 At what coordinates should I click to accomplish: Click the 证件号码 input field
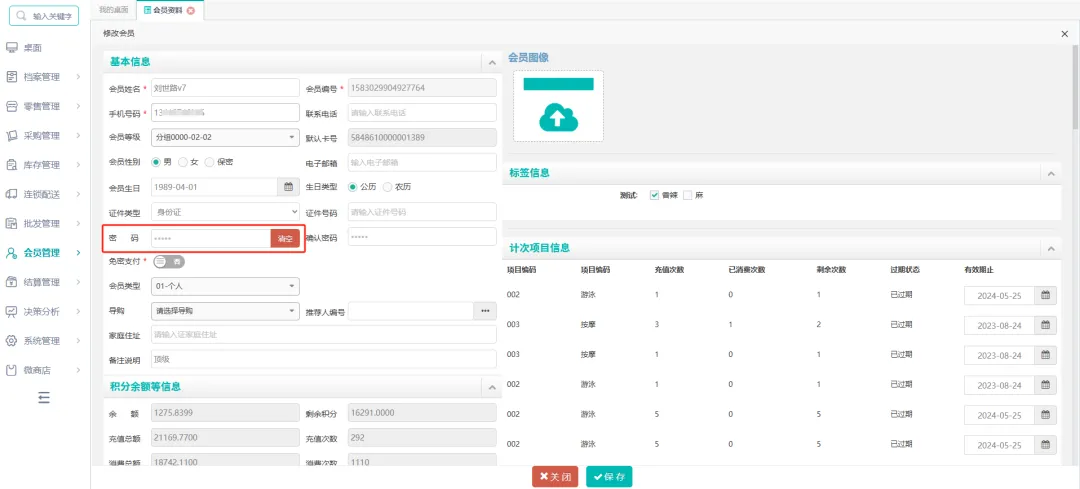pyautogui.click(x=422, y=211)
